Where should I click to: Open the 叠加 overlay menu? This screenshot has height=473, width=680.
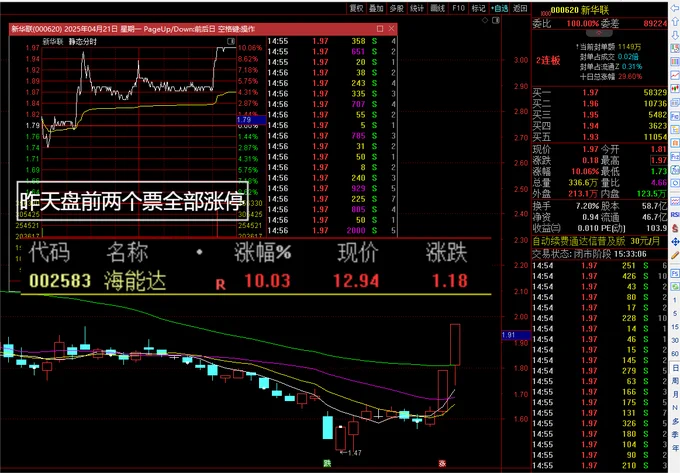click(376, 8)
